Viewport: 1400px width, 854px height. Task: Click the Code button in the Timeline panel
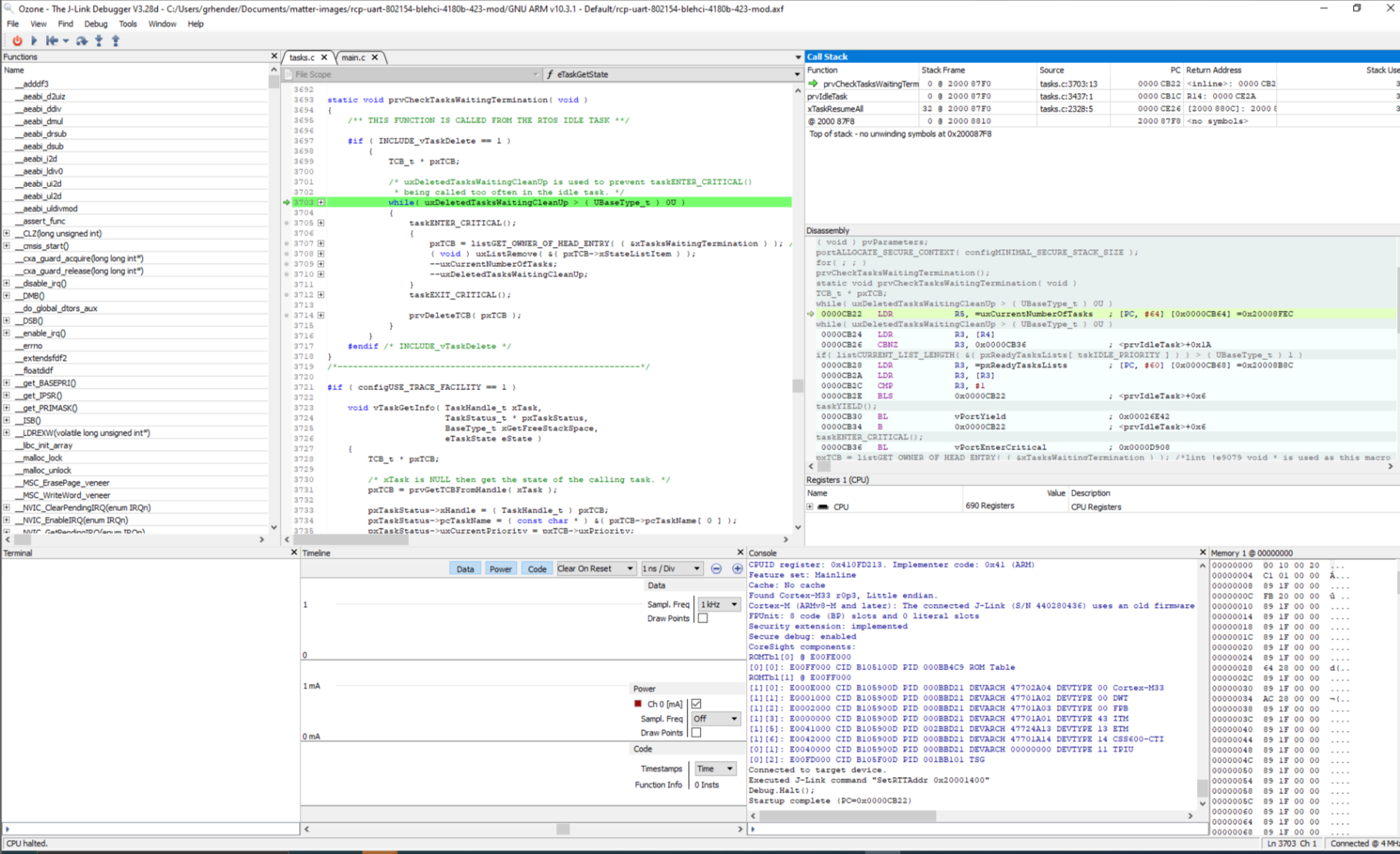pyautogui.click(x=536, y=568)
